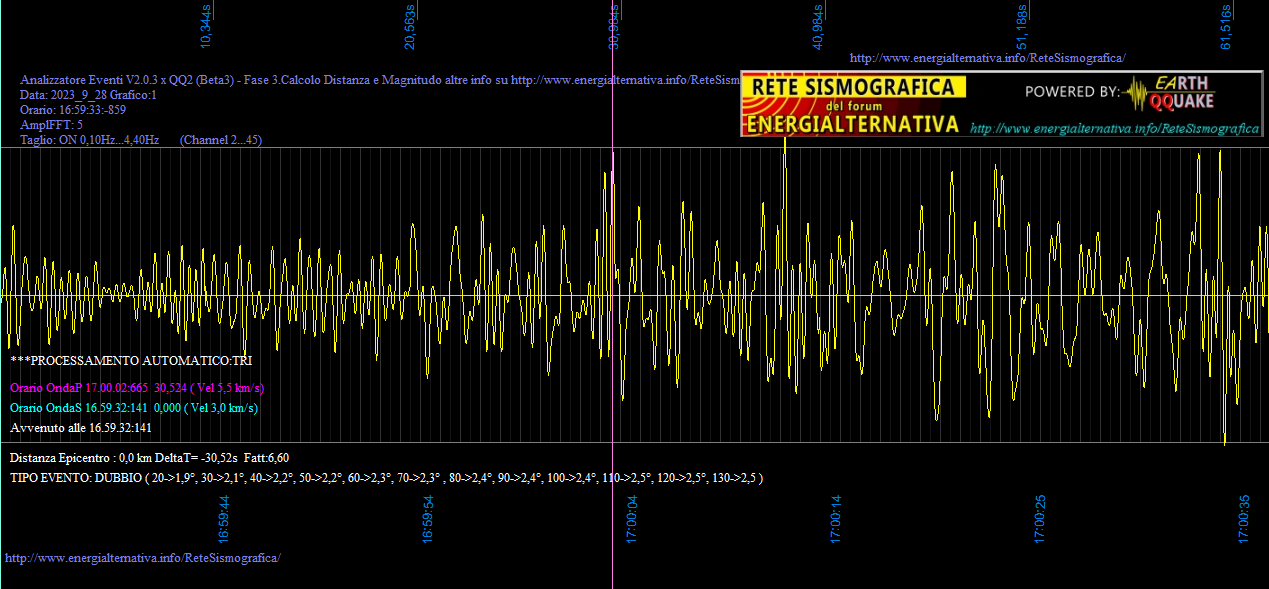Click the 'Taglio: ON 0,10Hz...4,40Hz' filter text

point(90,140)
